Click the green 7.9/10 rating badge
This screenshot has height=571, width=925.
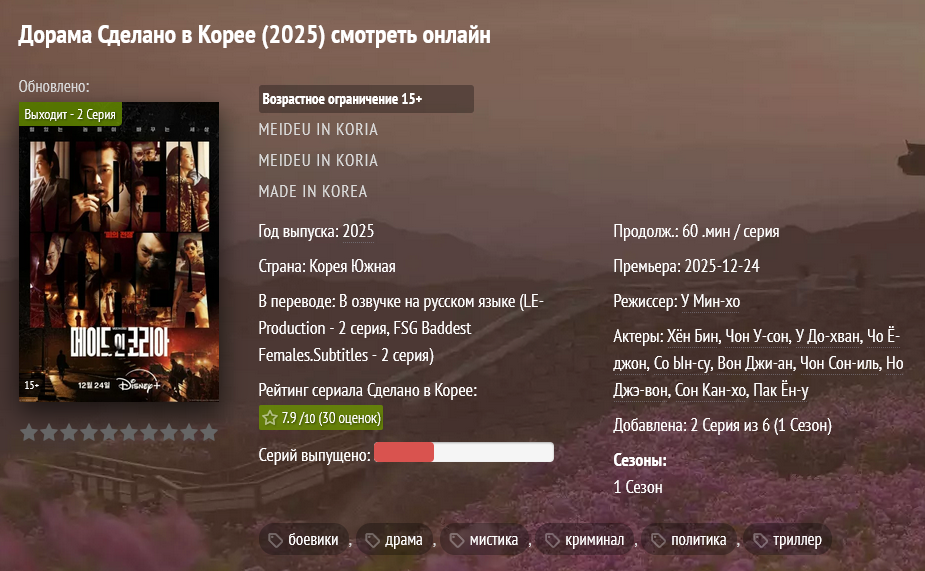[321, 418]
